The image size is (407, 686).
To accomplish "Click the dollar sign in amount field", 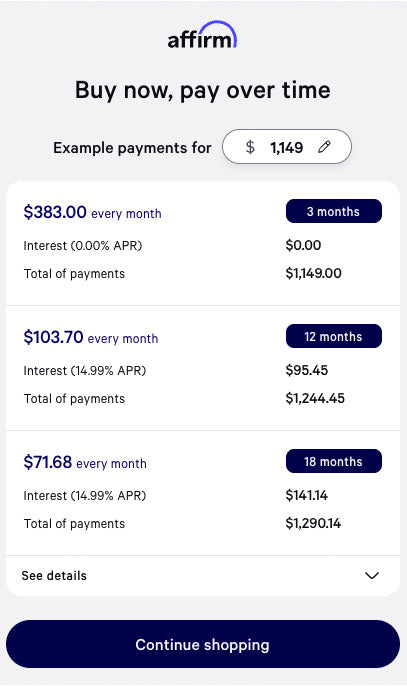I will [250, 147].
